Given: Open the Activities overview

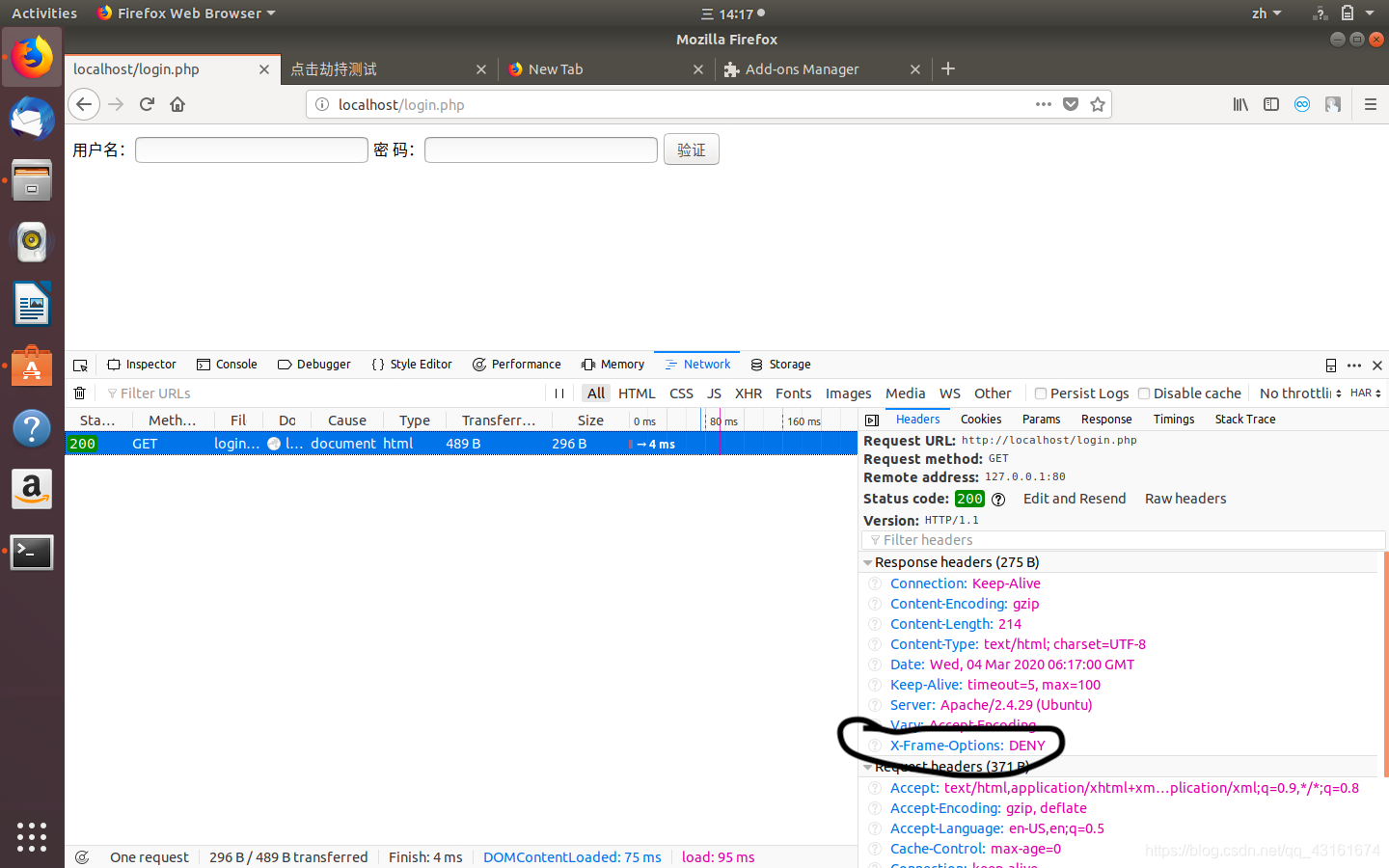Looking at the screenshot, I should pos(44,14).
